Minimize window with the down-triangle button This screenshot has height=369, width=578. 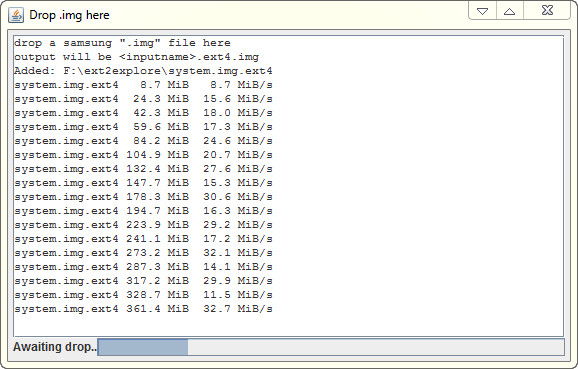click(x=483, y=11)
